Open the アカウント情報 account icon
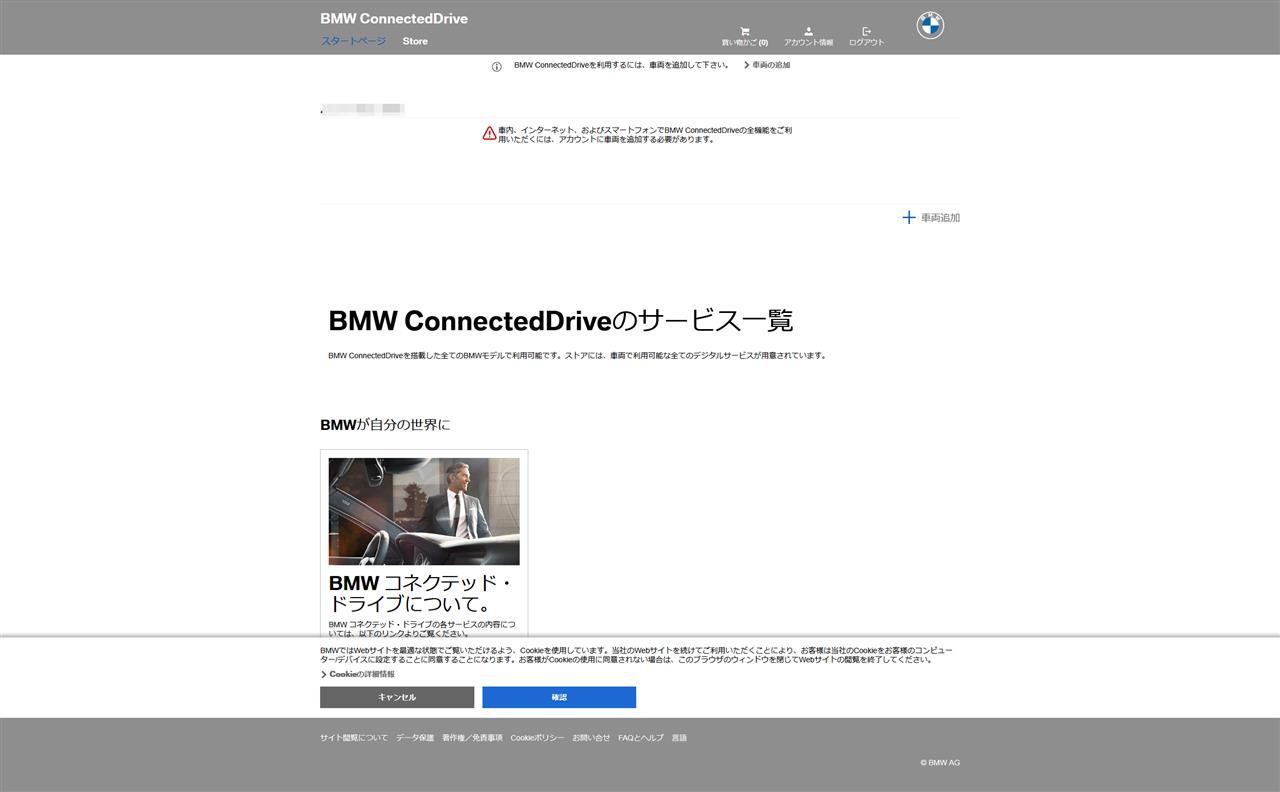This screenshot has height=792, width=1280. pos(808,31)
